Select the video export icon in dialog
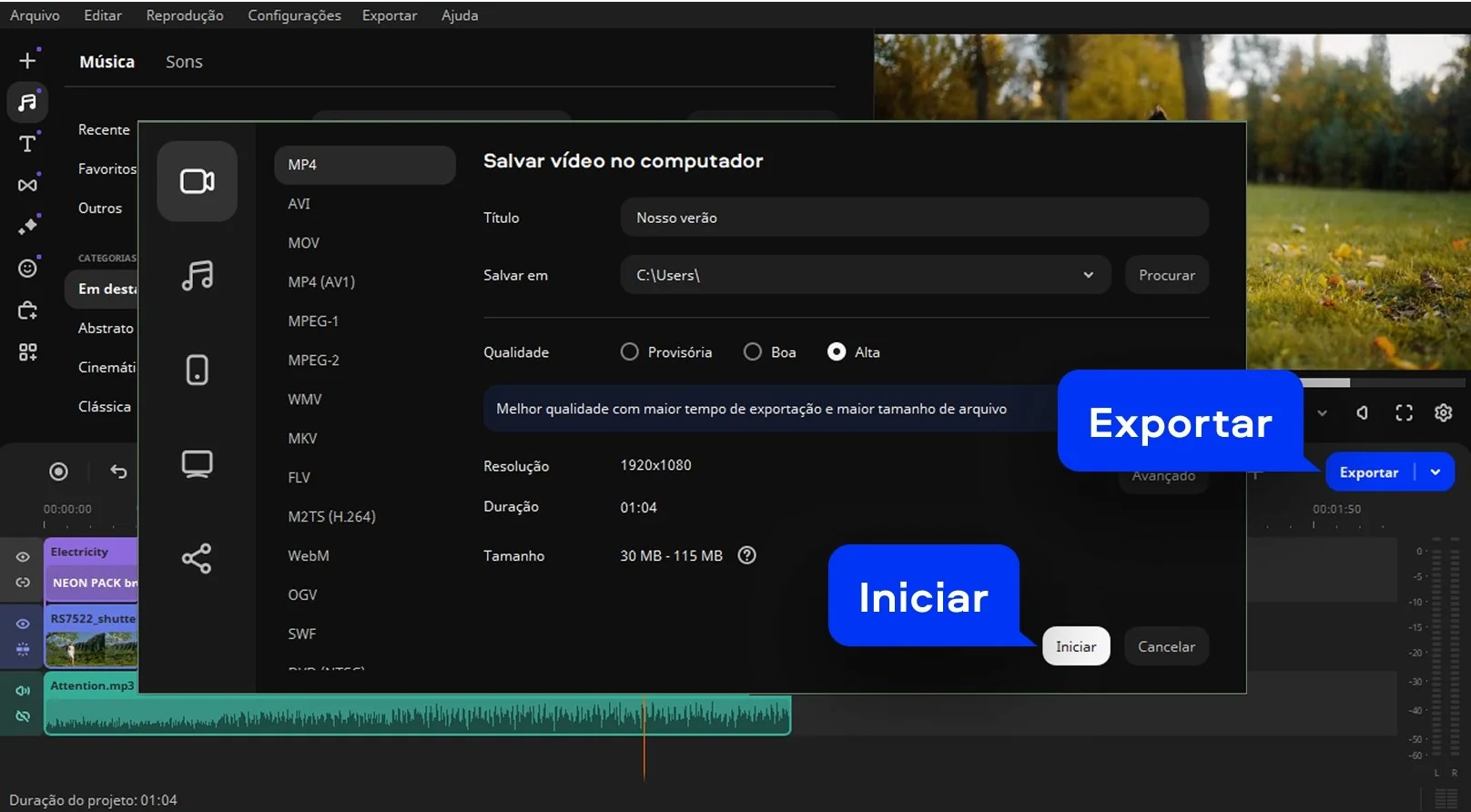This screenshot has height=812, width=1471. [197, 181]
